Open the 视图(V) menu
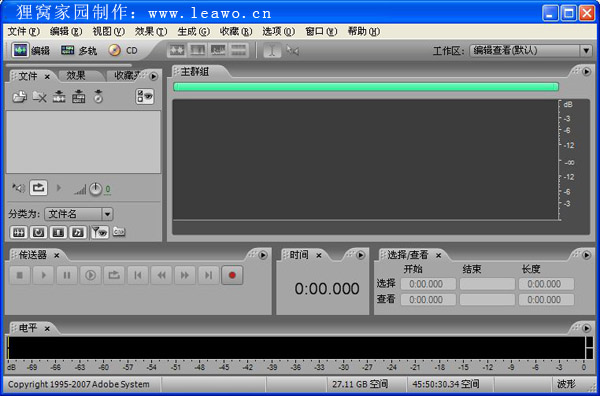 (109, 31)
